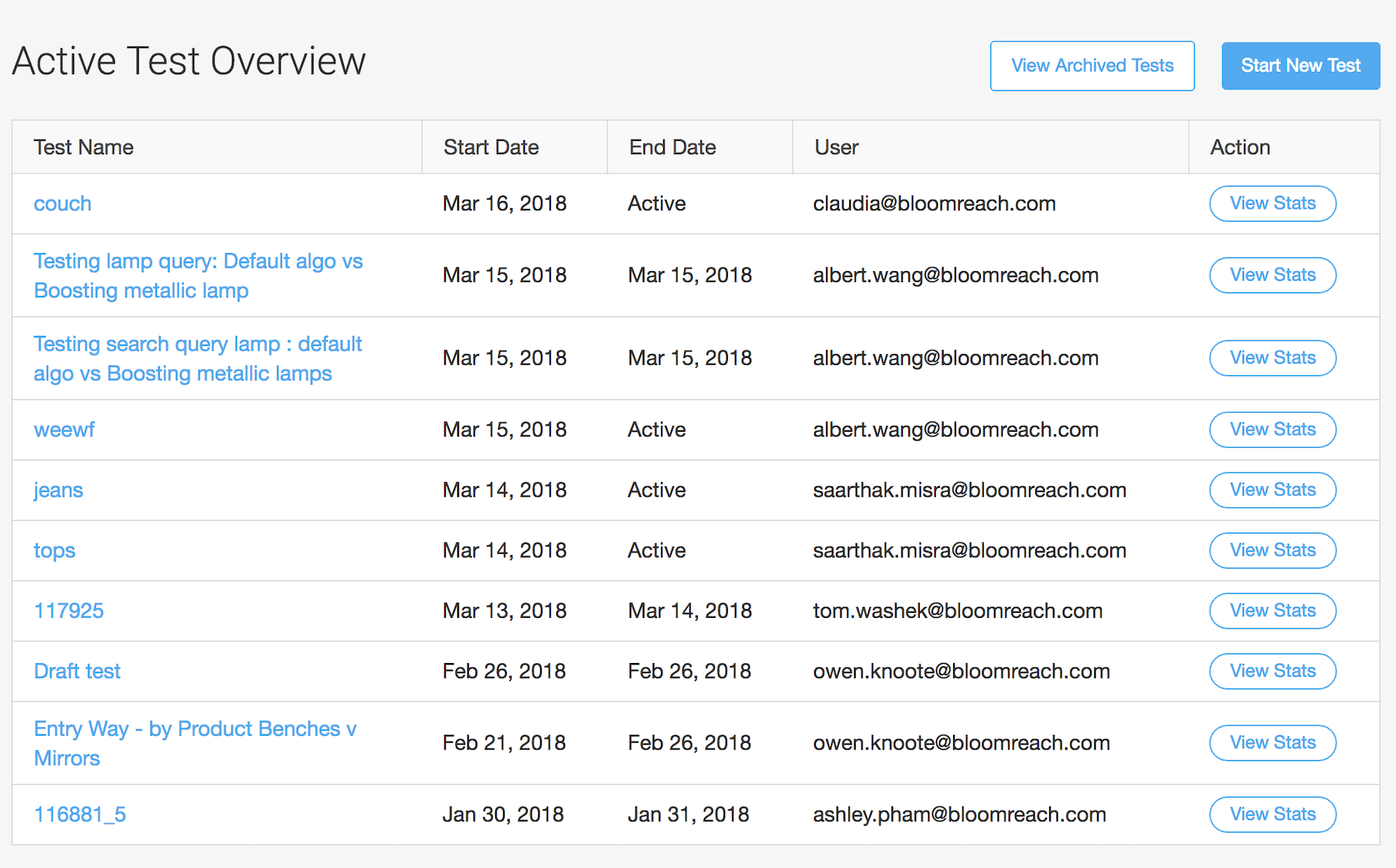Open the tops test link
This screenshot has height=868, width=1396.
tap(55, 550)
